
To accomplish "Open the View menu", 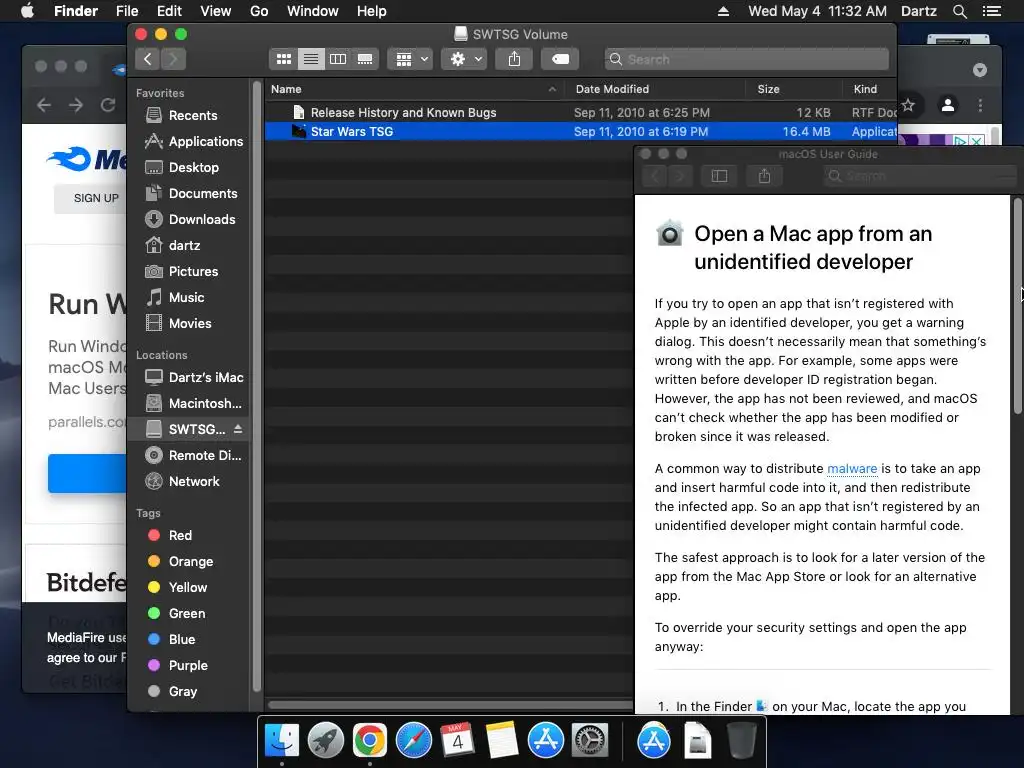I will coord(216,11).
